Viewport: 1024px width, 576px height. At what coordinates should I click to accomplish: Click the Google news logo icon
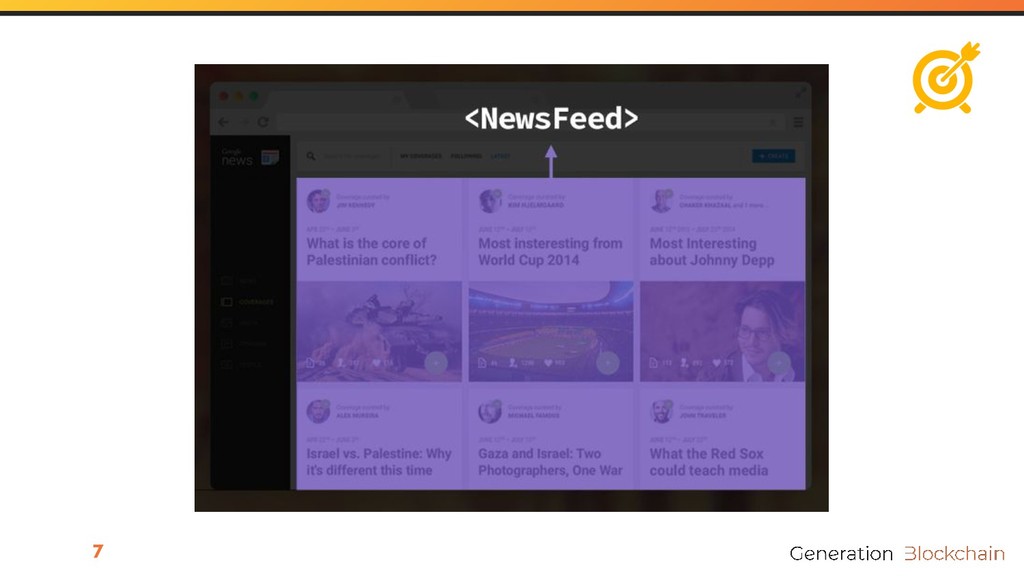270,157
